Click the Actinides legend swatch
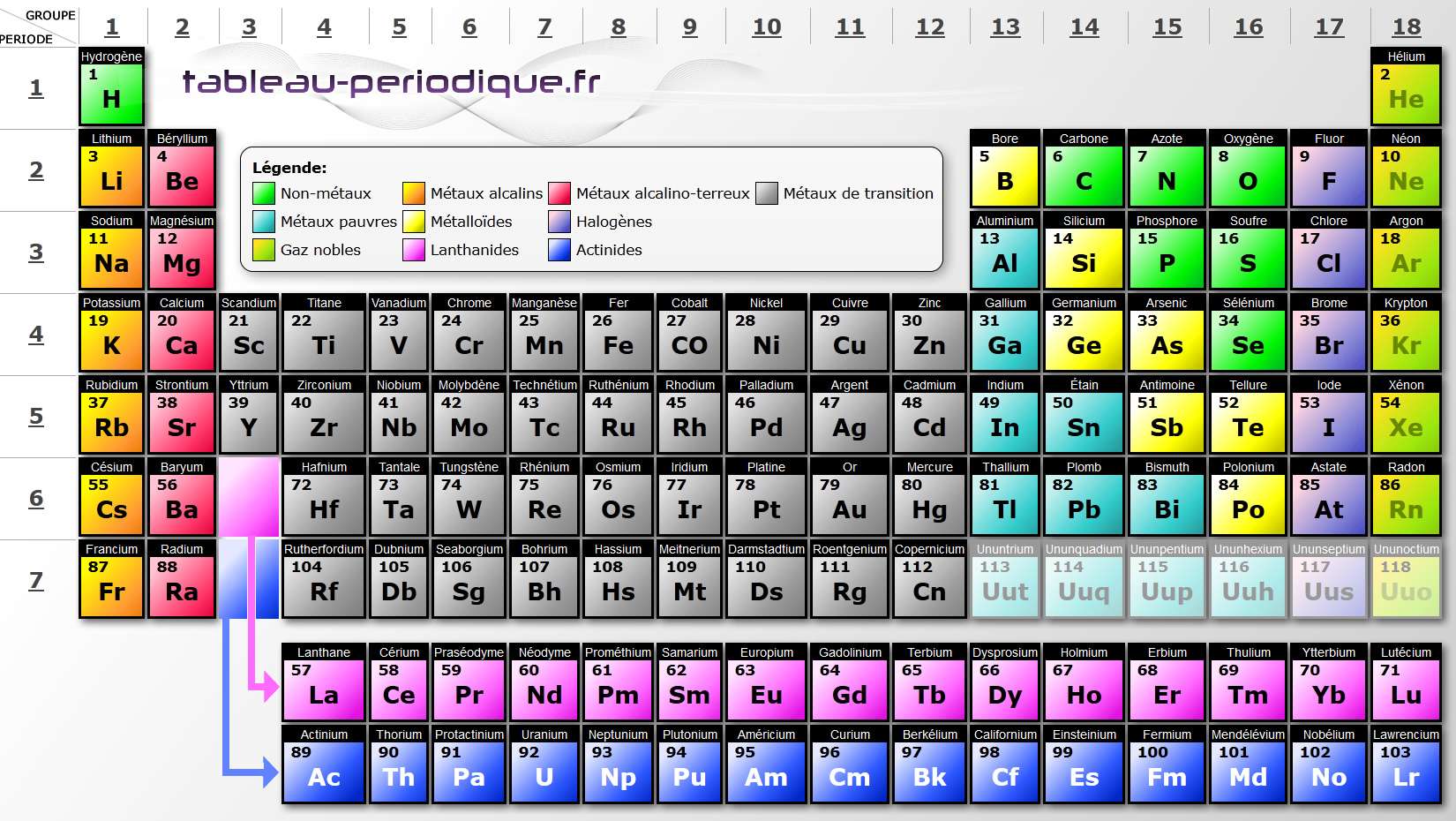1456x821 pixels. pos(559,250)
